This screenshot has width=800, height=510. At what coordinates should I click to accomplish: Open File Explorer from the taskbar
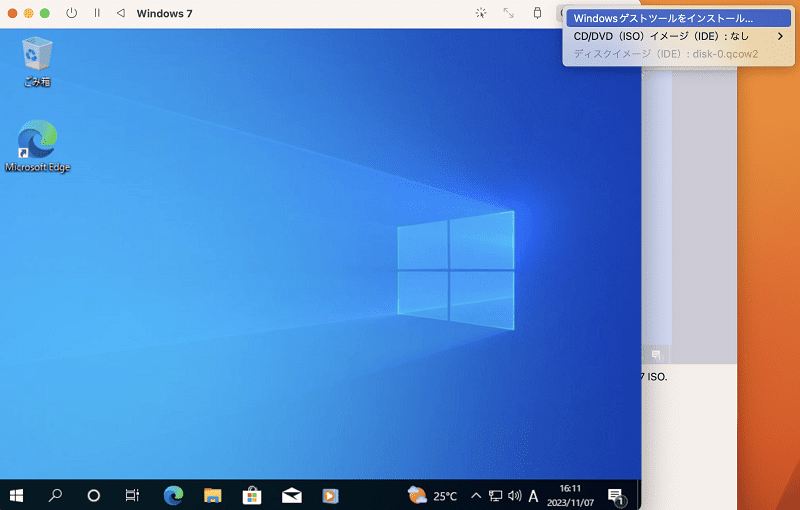[213, 495]
